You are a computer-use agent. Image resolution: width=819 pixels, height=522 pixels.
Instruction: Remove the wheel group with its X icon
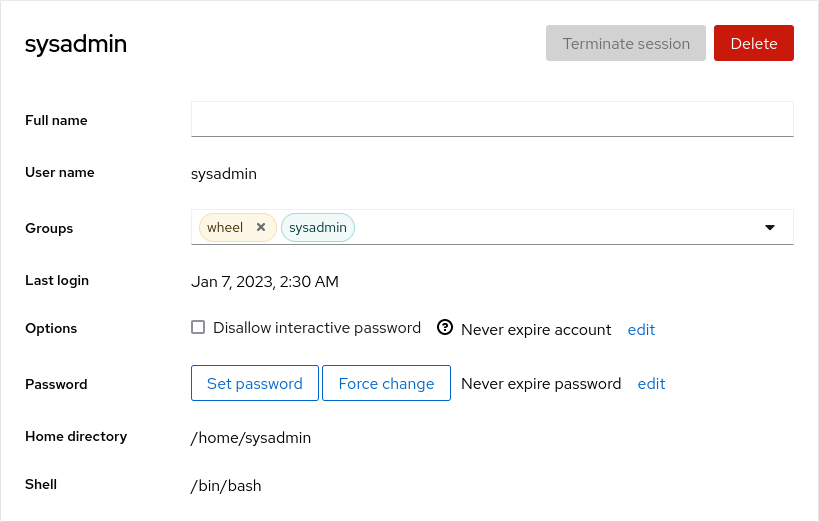pyautogui.click(x=261, y=227)
